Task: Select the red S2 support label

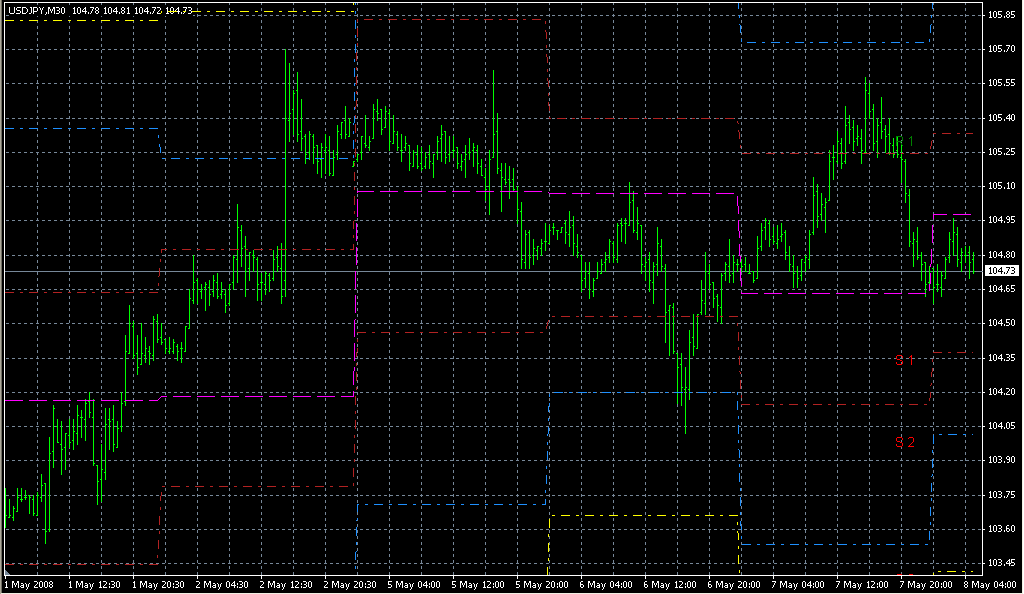Action: point(904,442)
